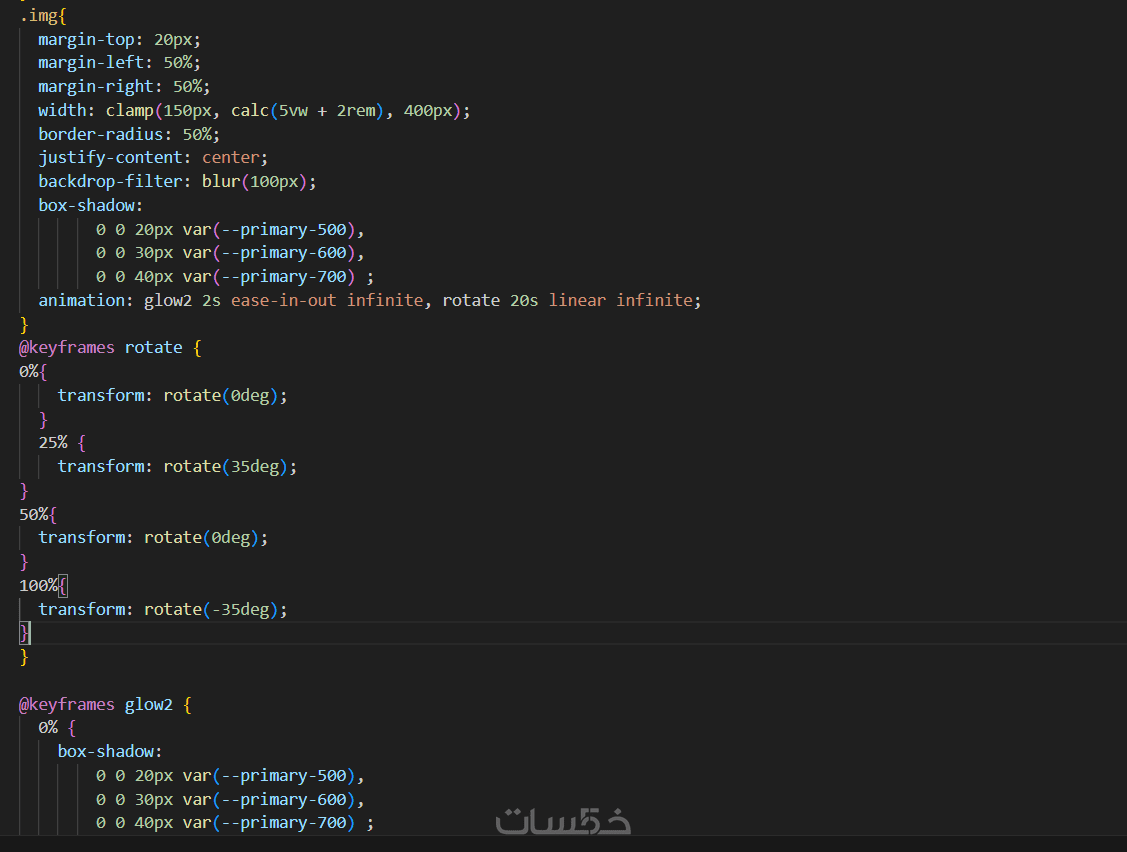
Task: Click the 100%{ keyframe selector
Action: click(43, 586)
